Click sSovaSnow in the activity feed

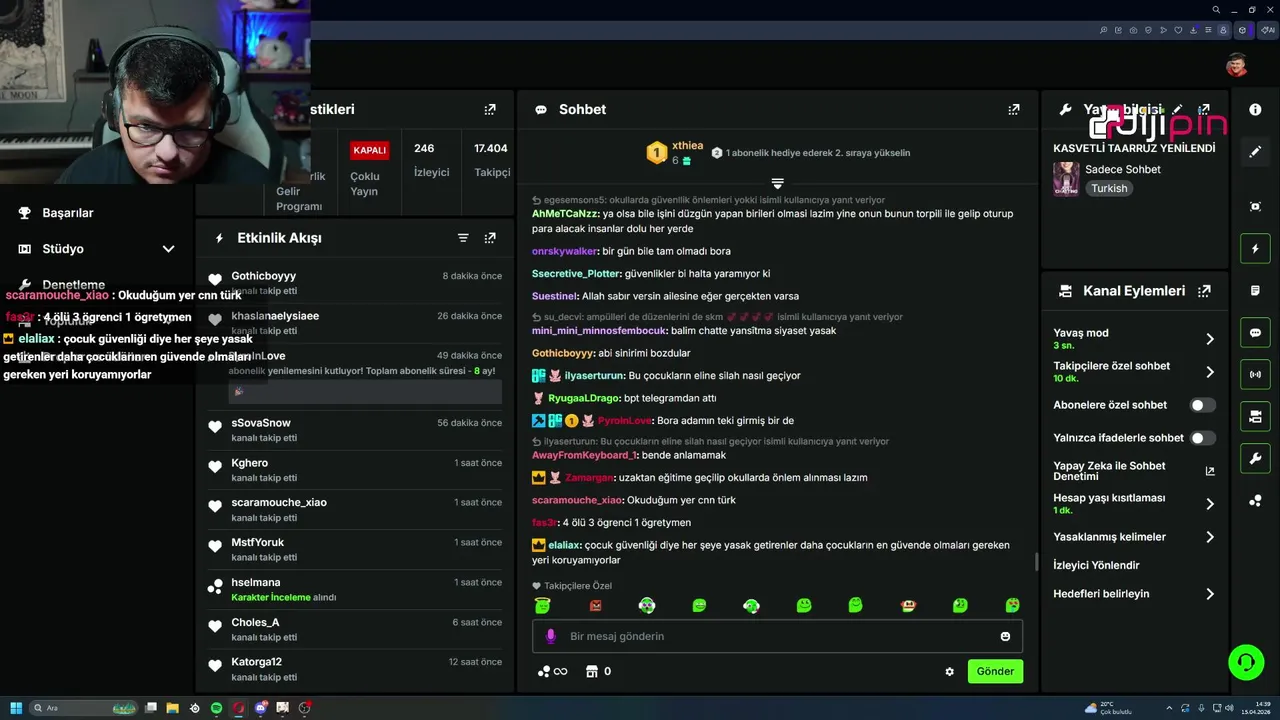coord(261,423)
